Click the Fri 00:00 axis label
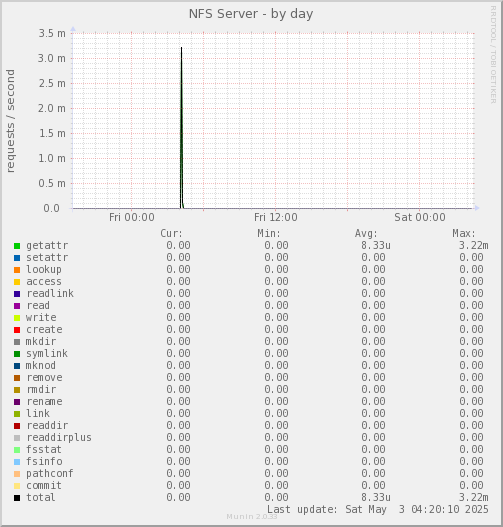The height and width of the screenshot is (527, 503). 132,217
